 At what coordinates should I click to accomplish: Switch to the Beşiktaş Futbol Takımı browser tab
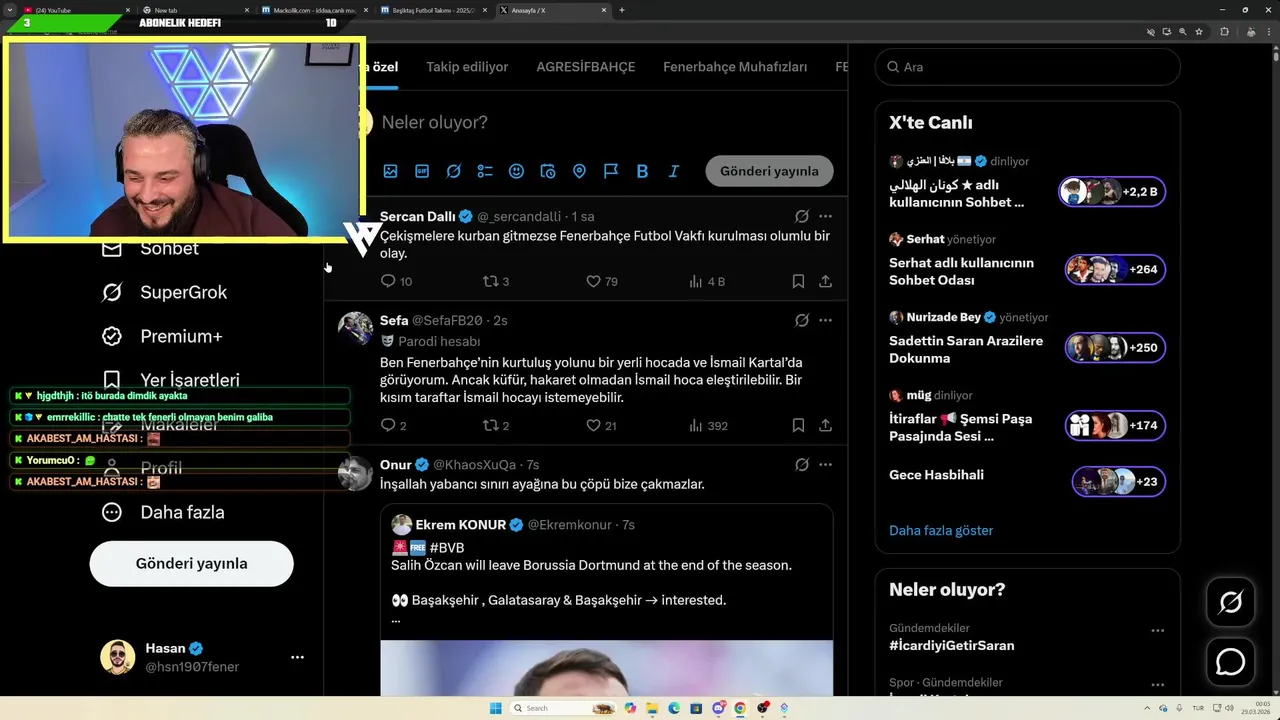coord(435,10)
